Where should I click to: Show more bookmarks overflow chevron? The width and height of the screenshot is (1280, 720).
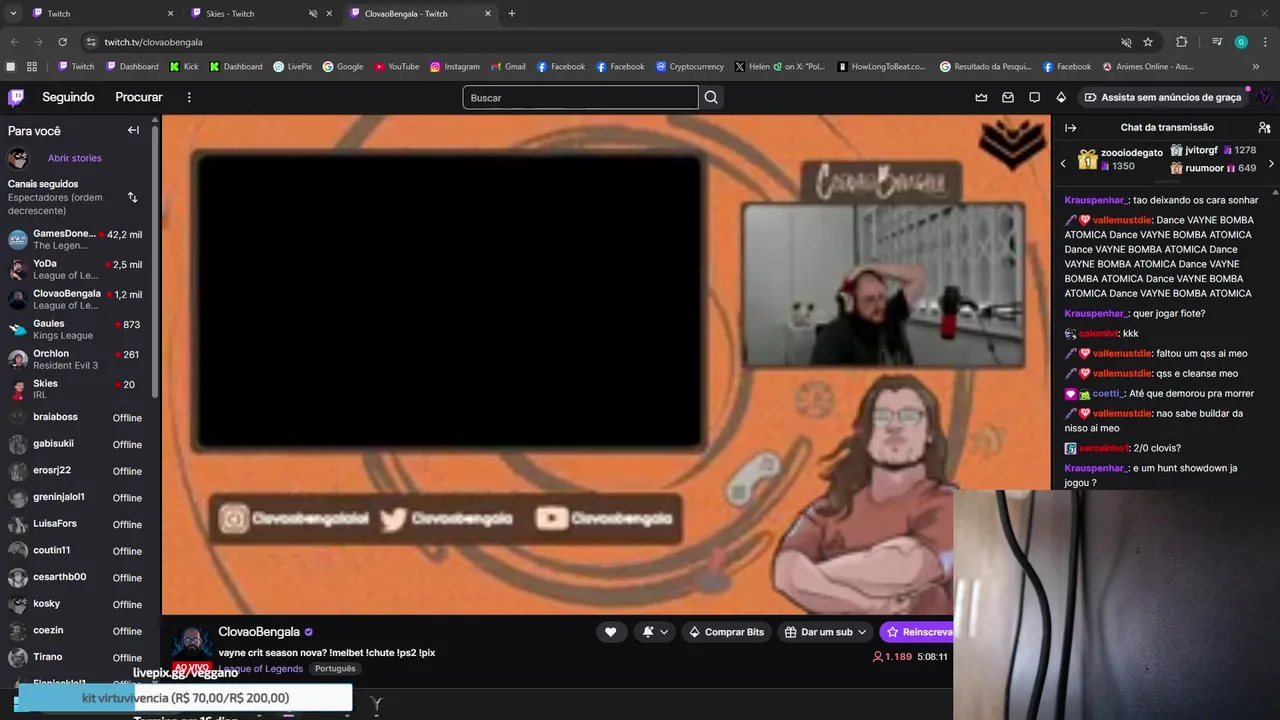pos(1255,67)
